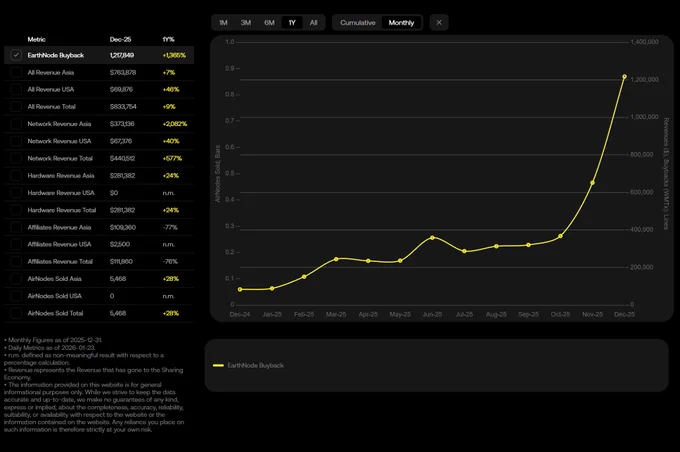
Task: Click the Dec-25 data point on chart
Action: pos(624,77)
